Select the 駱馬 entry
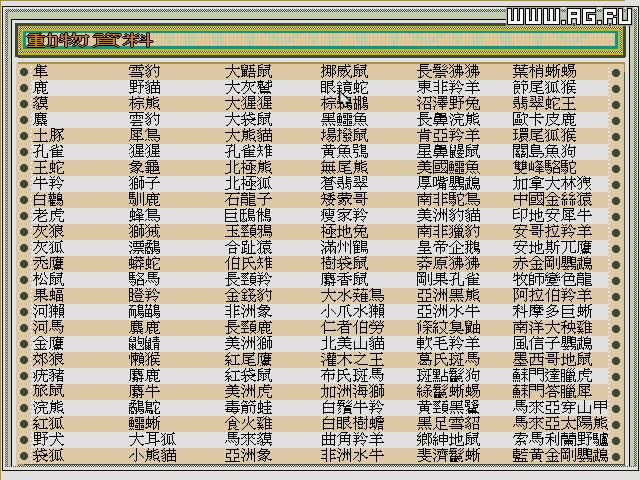640x480 pixels. 144,279
